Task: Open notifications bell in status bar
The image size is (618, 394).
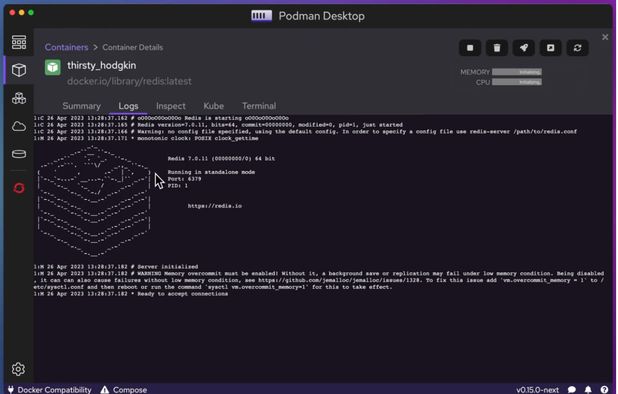Action: point(588,390)
